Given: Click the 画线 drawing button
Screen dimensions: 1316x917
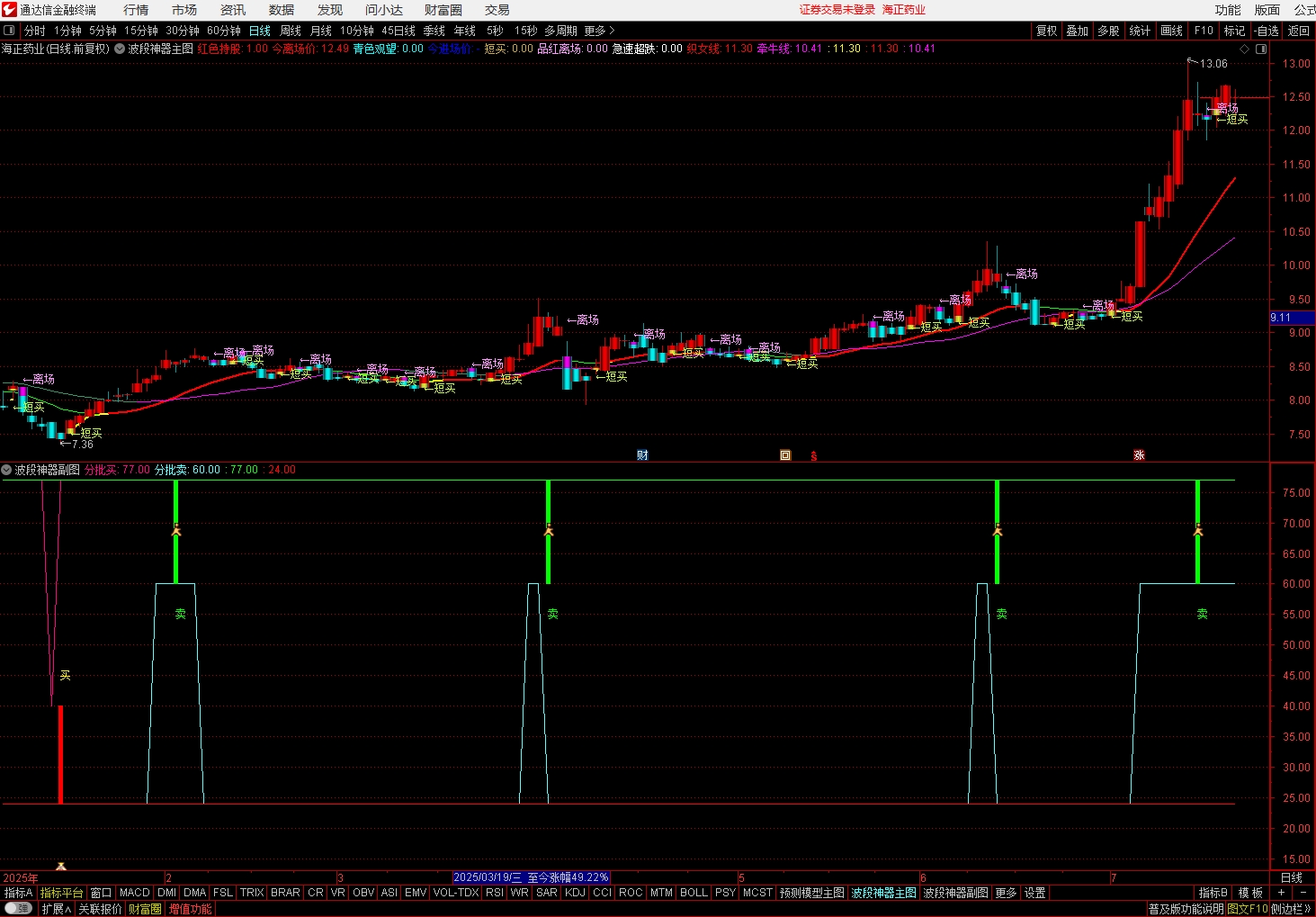Looking at the screenshot, I should pos(1172,31).
